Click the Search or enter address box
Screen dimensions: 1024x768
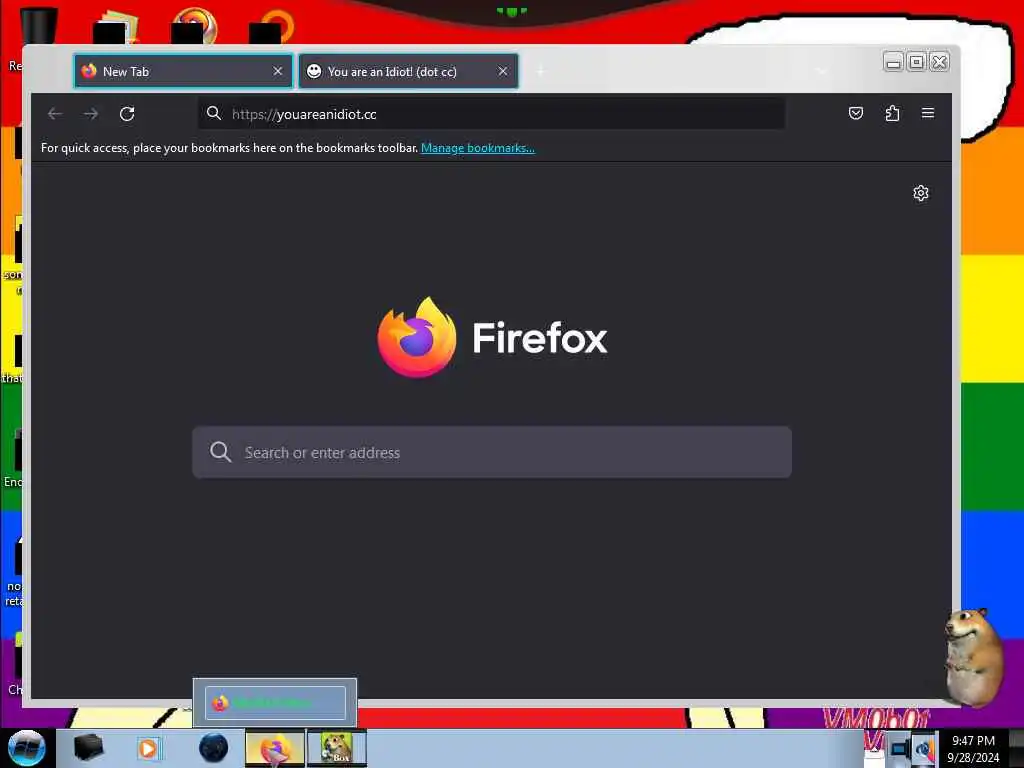coord(492,452)
